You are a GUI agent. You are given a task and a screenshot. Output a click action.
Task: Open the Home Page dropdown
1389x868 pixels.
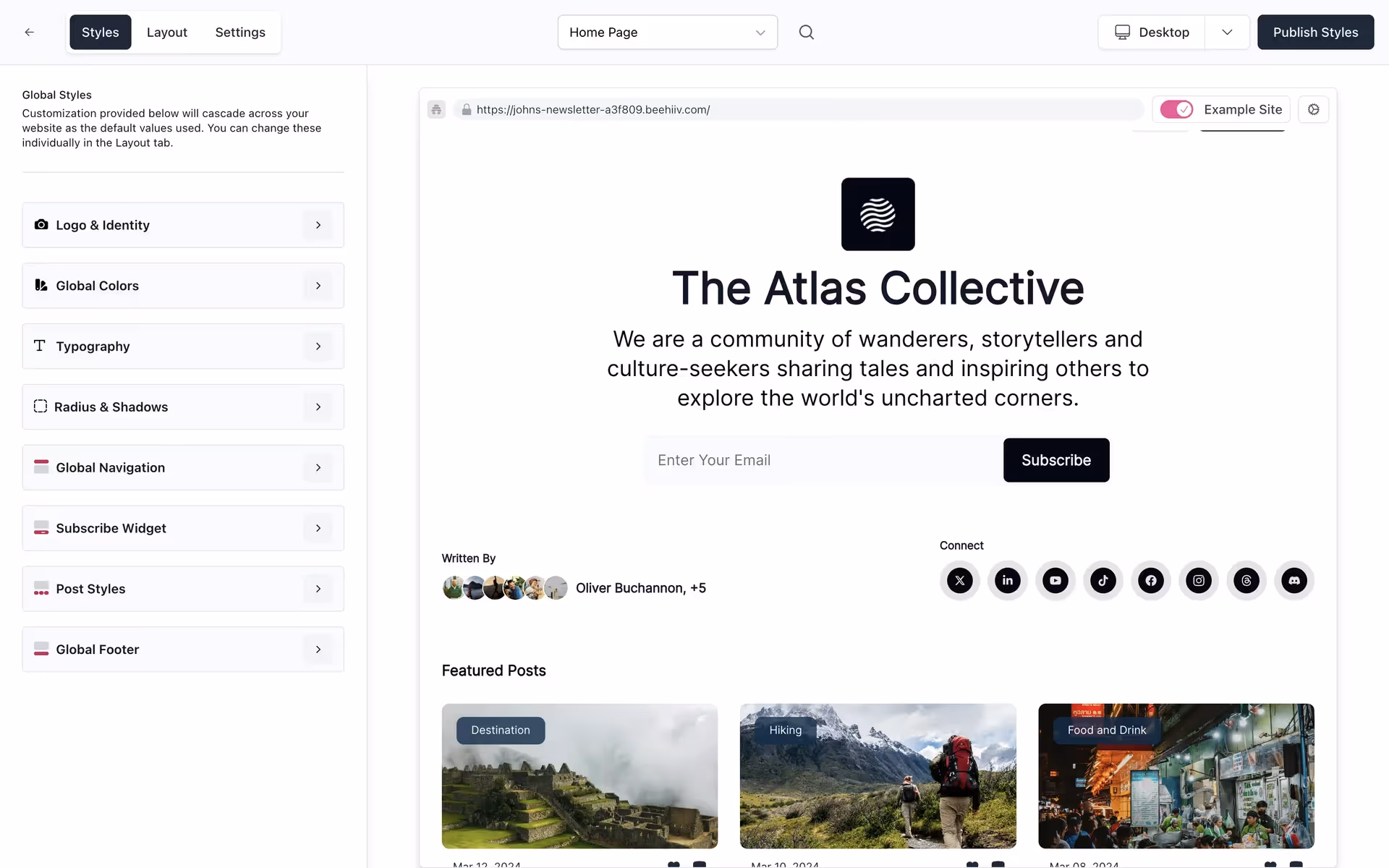pos(667,32)
